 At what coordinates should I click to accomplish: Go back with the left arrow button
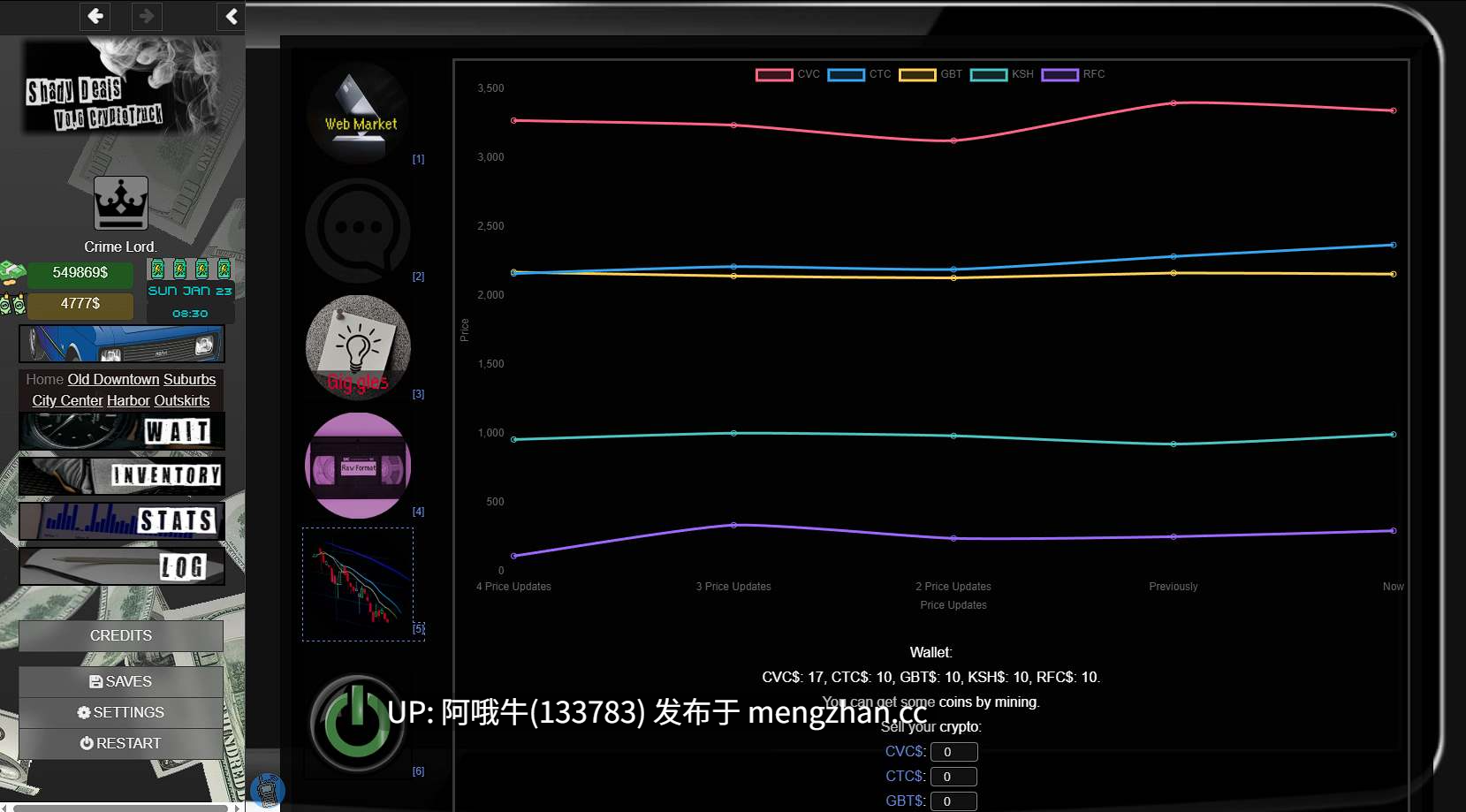pos(95,16)
